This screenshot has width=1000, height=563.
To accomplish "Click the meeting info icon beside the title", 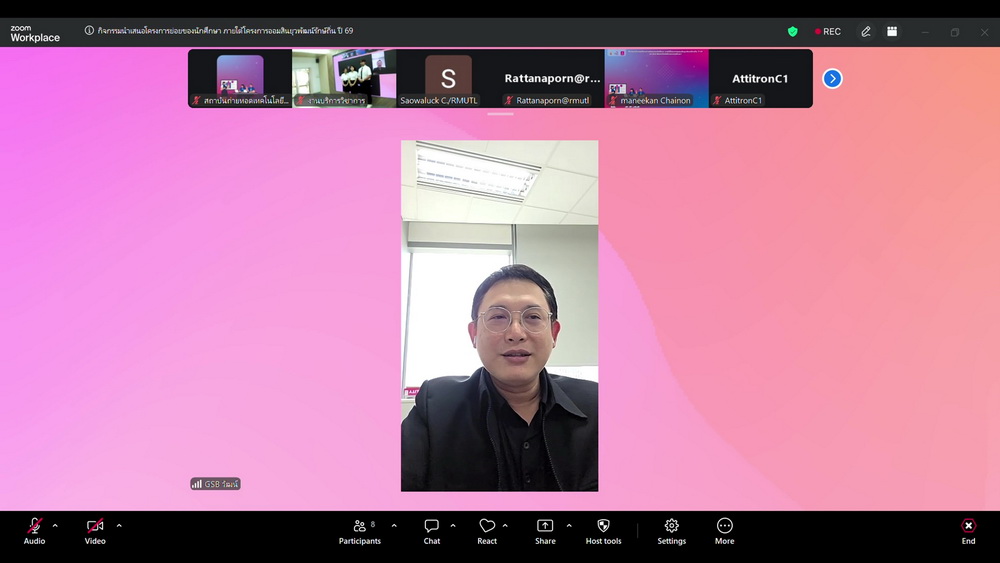I will [89, 31].
